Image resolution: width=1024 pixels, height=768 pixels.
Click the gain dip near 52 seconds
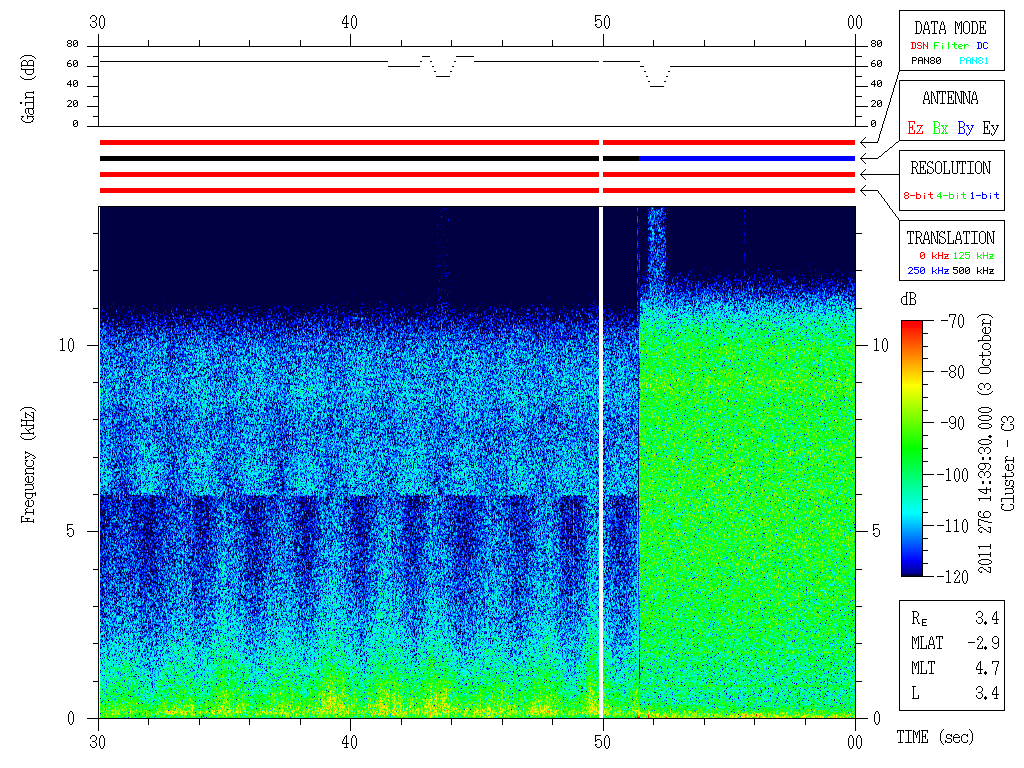(x=656, y=75)
